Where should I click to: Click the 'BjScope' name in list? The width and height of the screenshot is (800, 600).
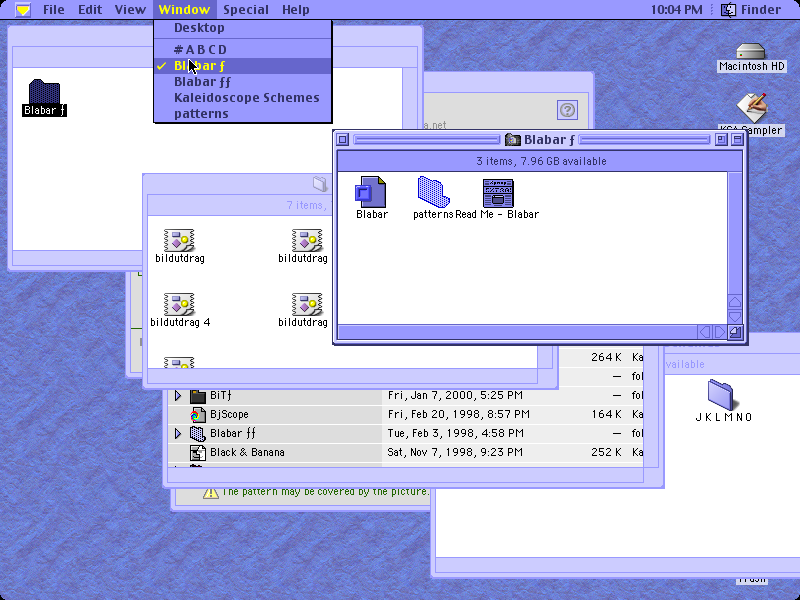tap(229, 414)
